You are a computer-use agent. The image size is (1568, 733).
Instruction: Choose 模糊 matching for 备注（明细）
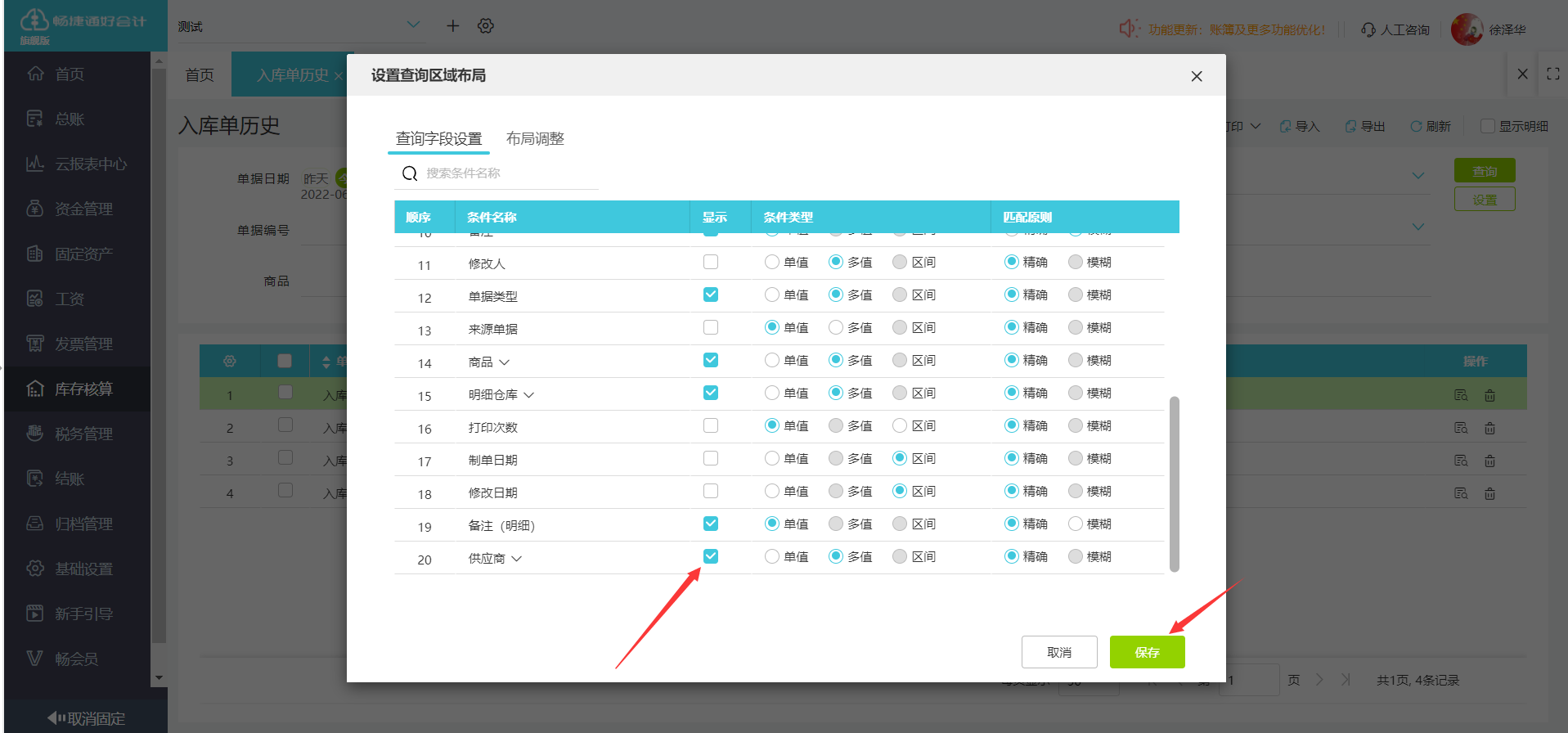(1076, 524)
